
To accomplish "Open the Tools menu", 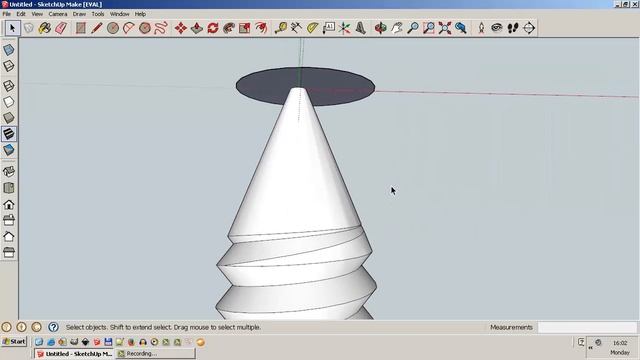I will (98, 14).
